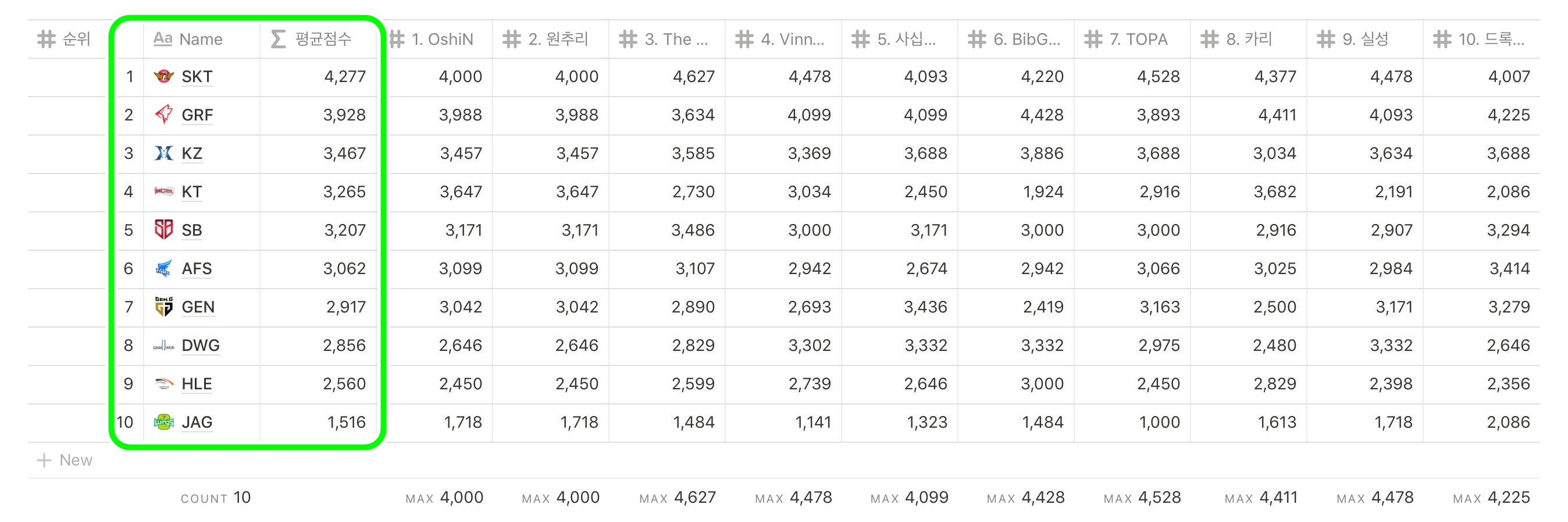Click the GEN team logo icon
The height and width of the screenshot is (522, 1568).
click(x=163, y=306)
